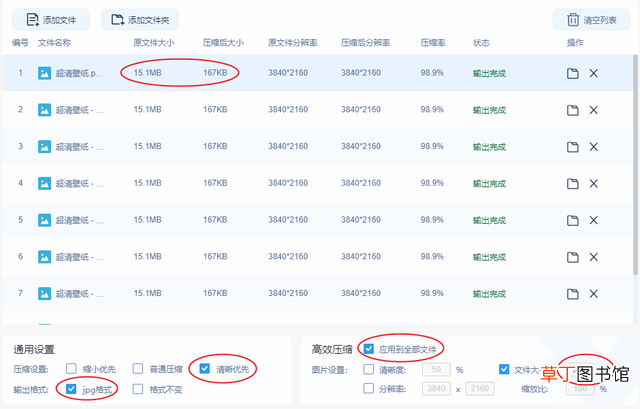Toggle the 清晰优先 checkbox
The height and width of the screenshot is (409, 640).
point(204,369)
